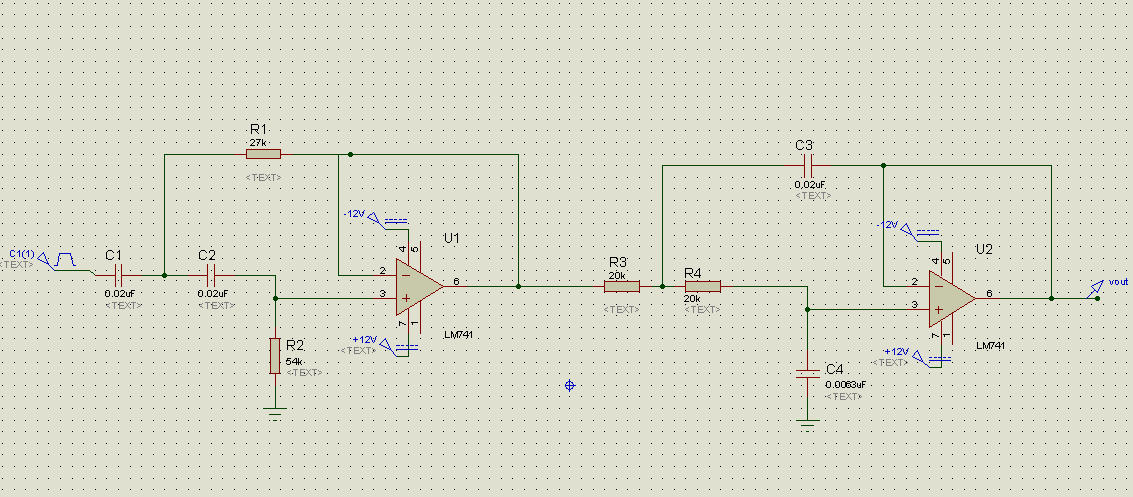Select the -12V supply terminal above U2
The height and width of the screenshot is (497, 1133).
pyautogui.click(x=908, y=232)
